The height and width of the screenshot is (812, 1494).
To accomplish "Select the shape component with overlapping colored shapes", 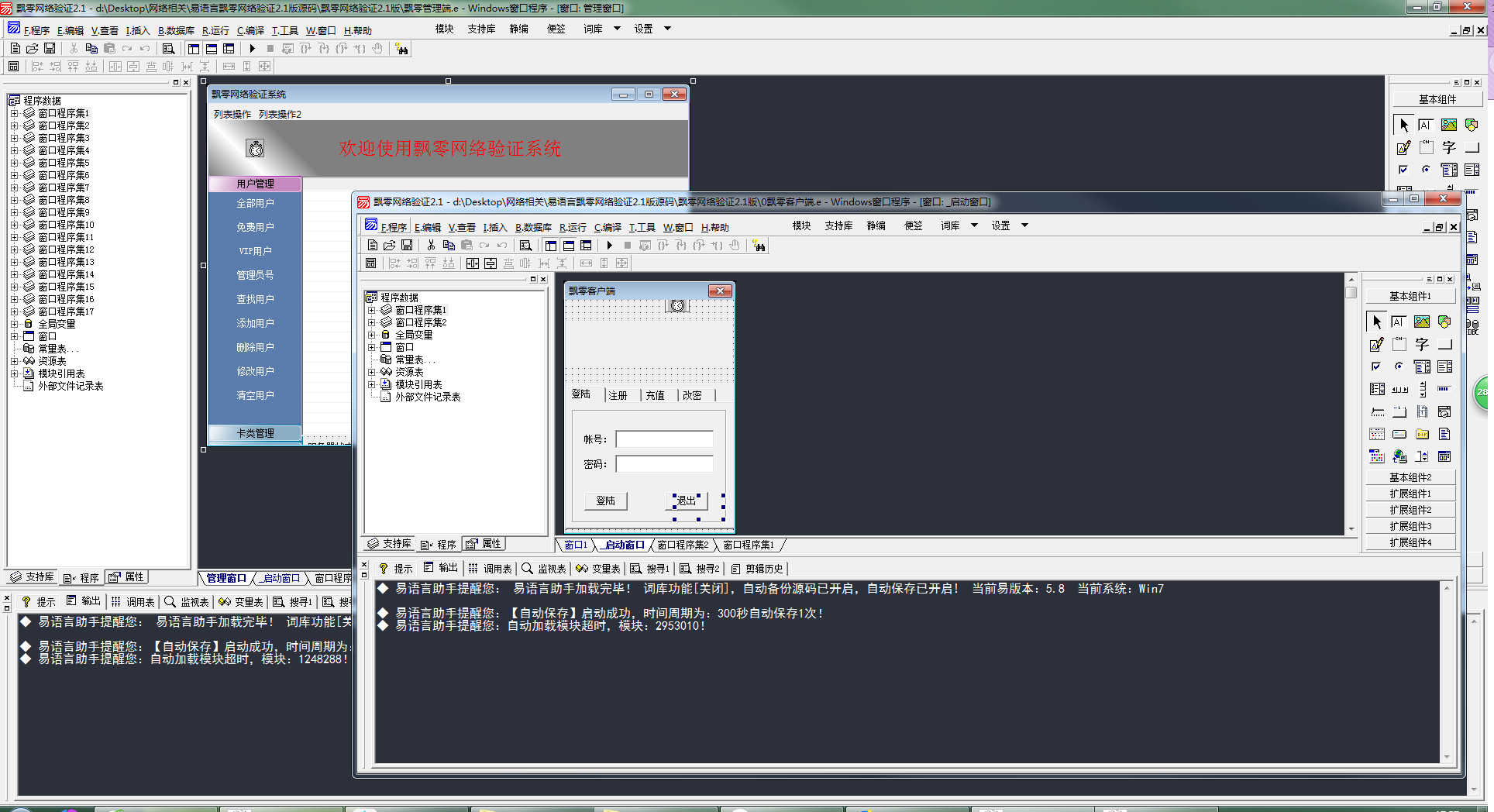I will tap(1444, 322).
